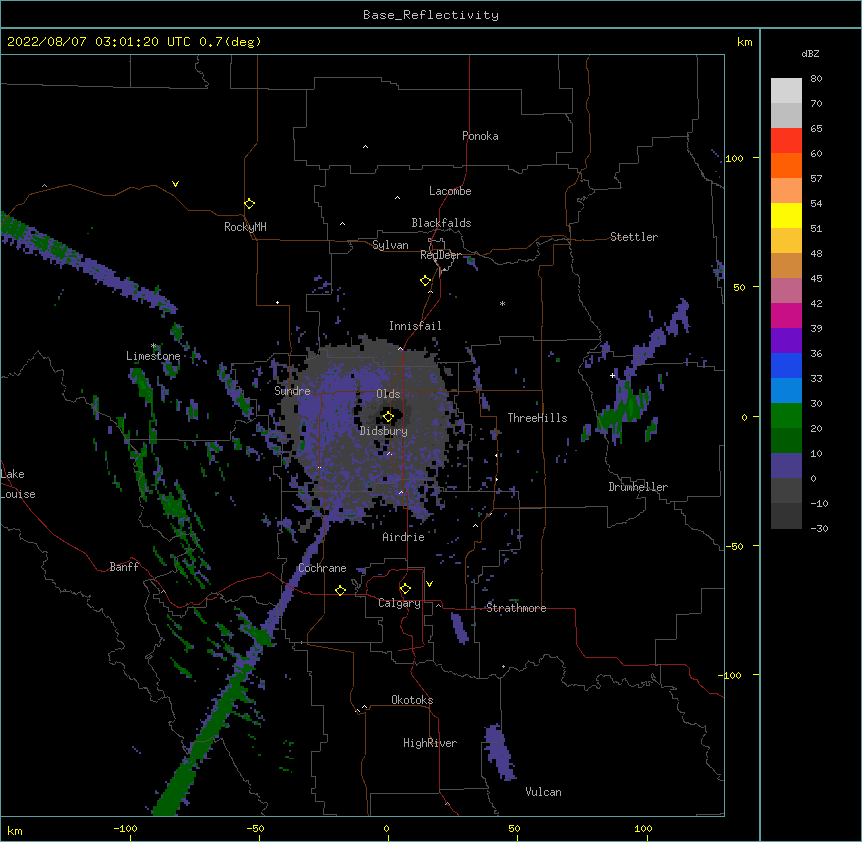Click the km unit label at bottom left

pyautogui.click(x=15, y=830)
